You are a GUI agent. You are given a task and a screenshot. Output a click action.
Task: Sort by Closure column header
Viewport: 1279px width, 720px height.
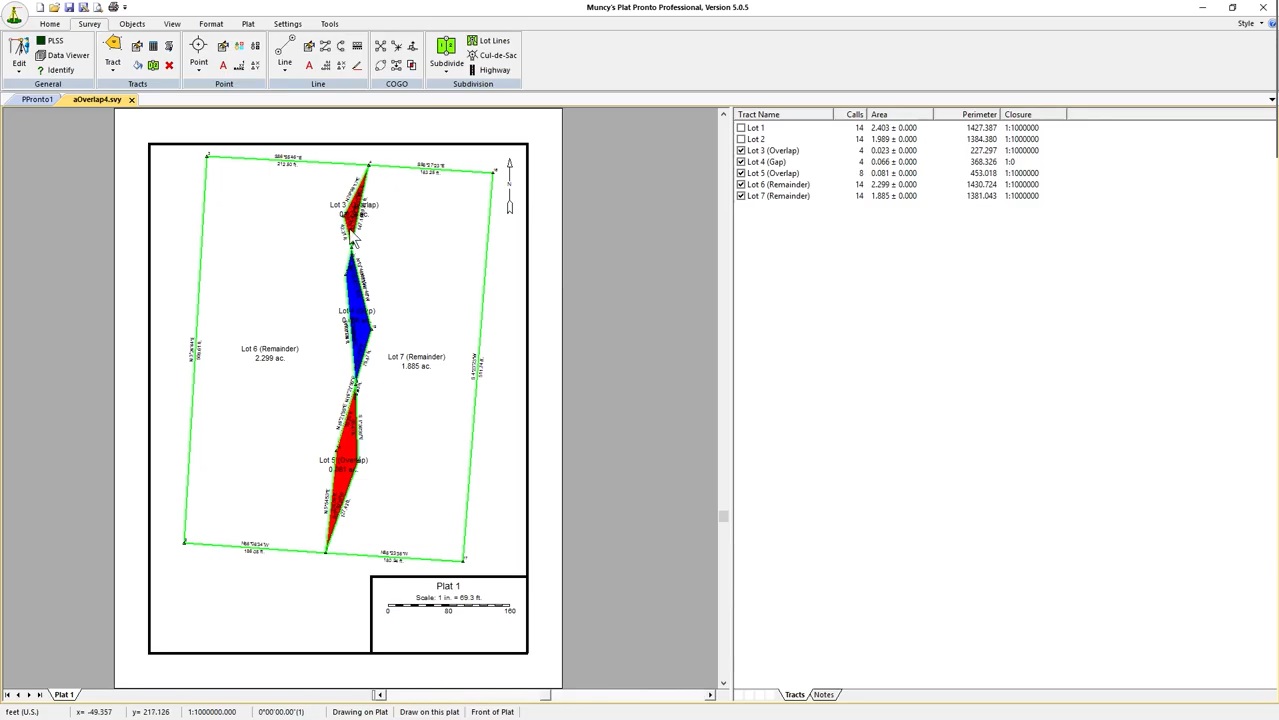[x=1034, y=115]
